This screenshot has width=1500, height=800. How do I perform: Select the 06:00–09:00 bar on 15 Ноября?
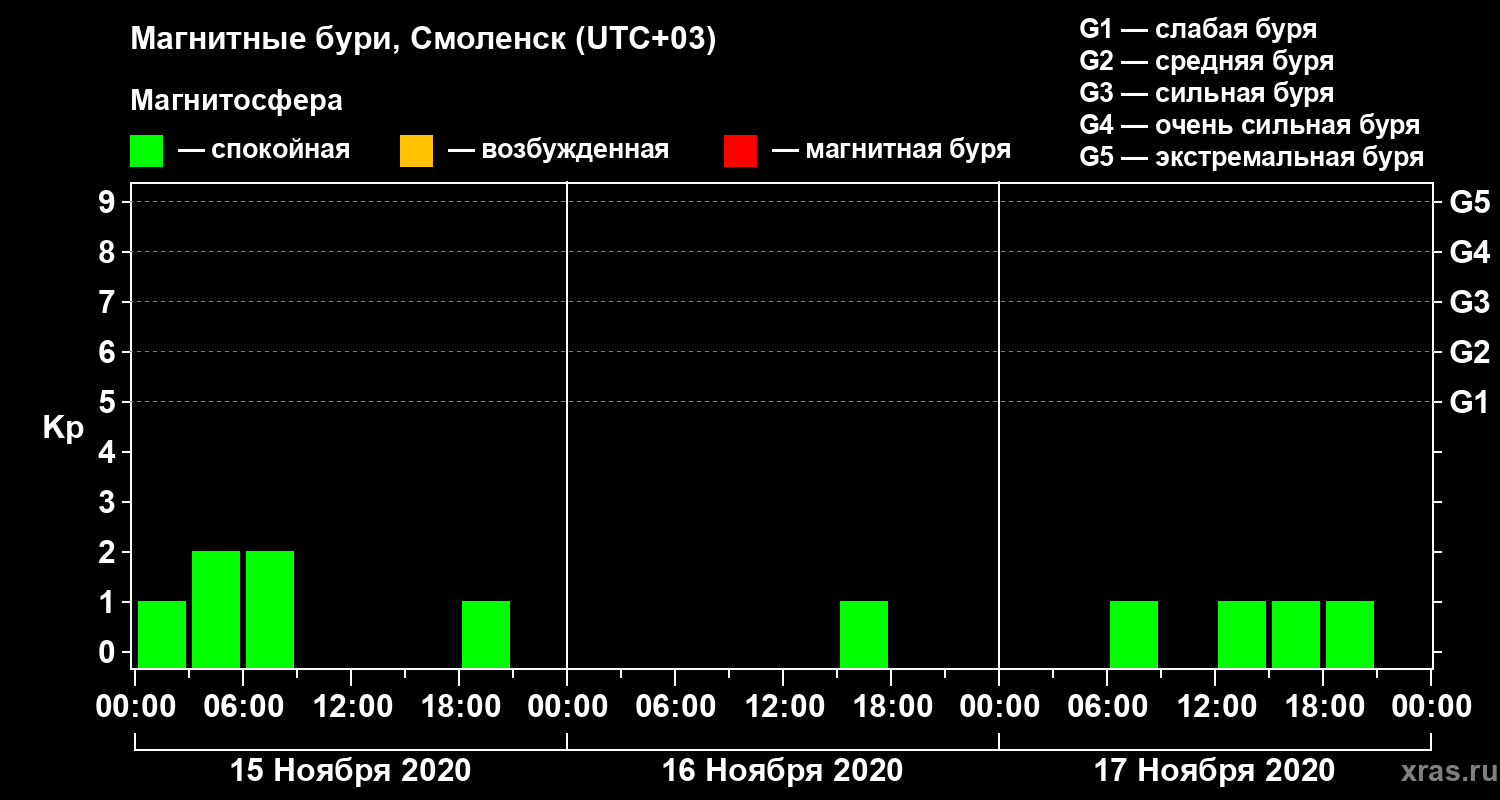pyautogui.click(x=270, y=609)
